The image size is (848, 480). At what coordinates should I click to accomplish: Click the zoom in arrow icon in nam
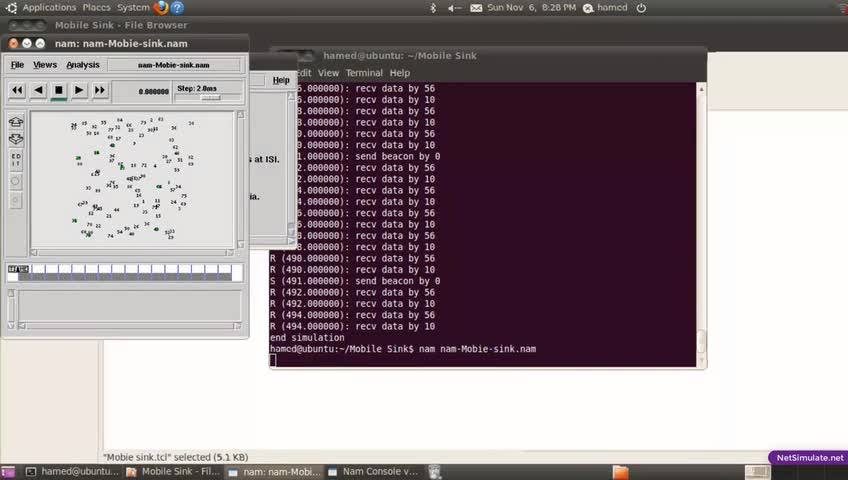point(16,122)
